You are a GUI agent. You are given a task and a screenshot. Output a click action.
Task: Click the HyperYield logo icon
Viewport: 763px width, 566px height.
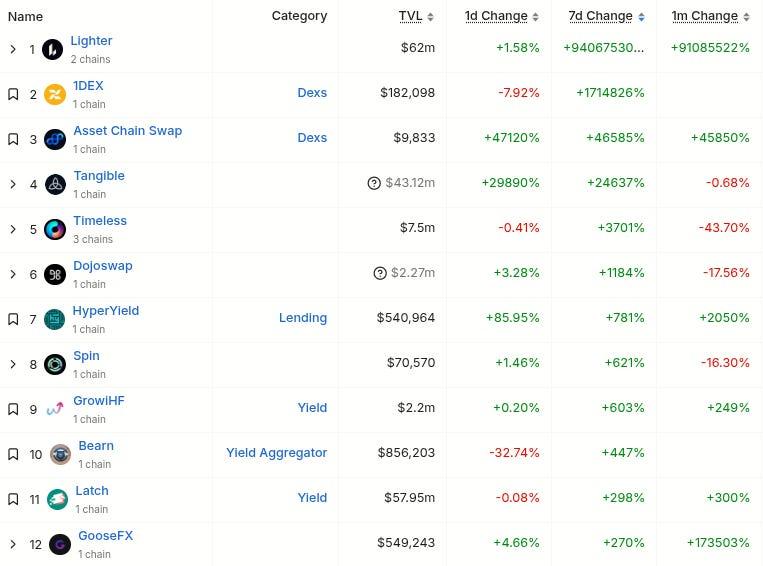(55, 319)
